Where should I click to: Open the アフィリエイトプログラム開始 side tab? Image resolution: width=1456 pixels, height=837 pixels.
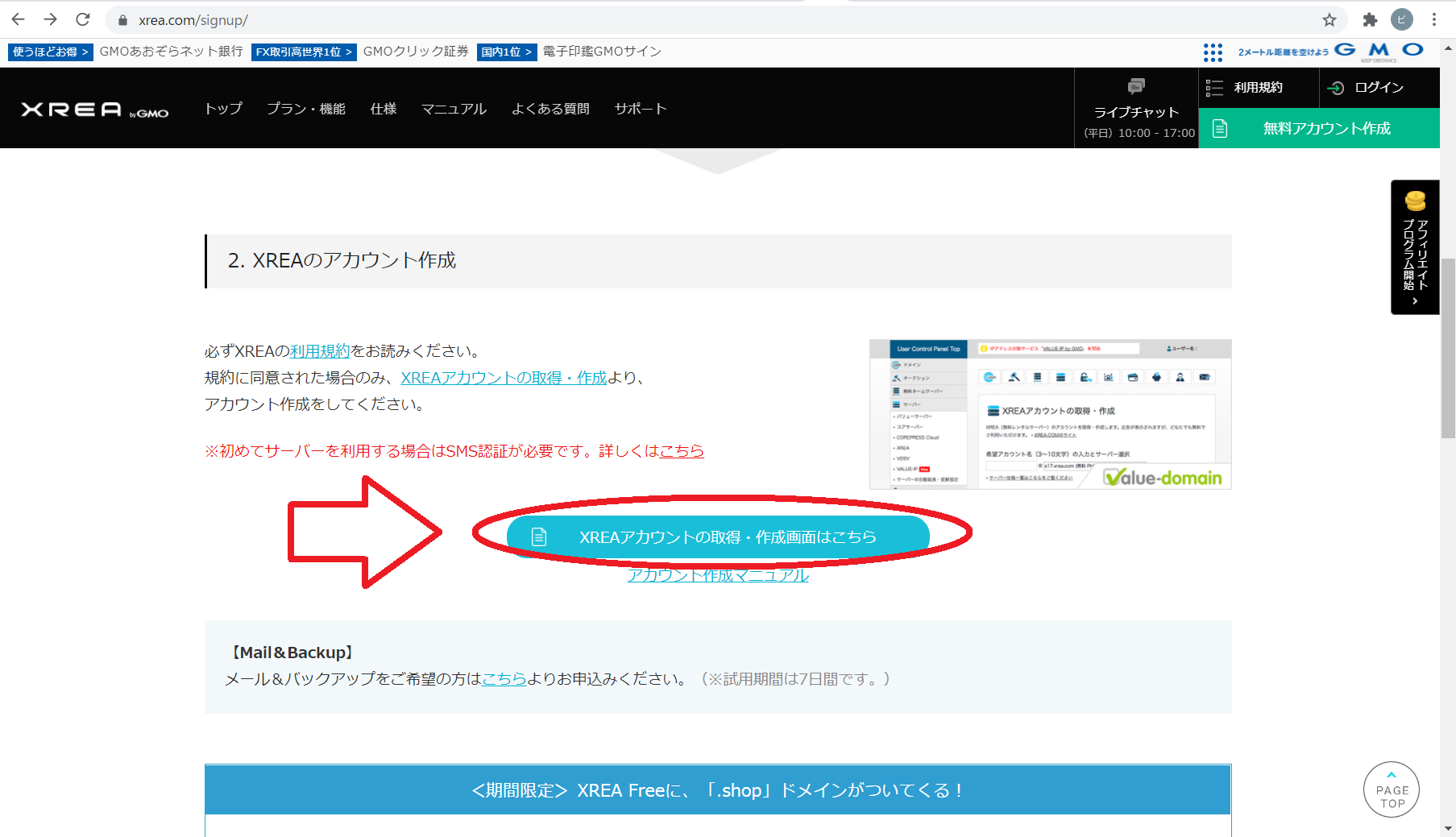(x=1415, y=247)
